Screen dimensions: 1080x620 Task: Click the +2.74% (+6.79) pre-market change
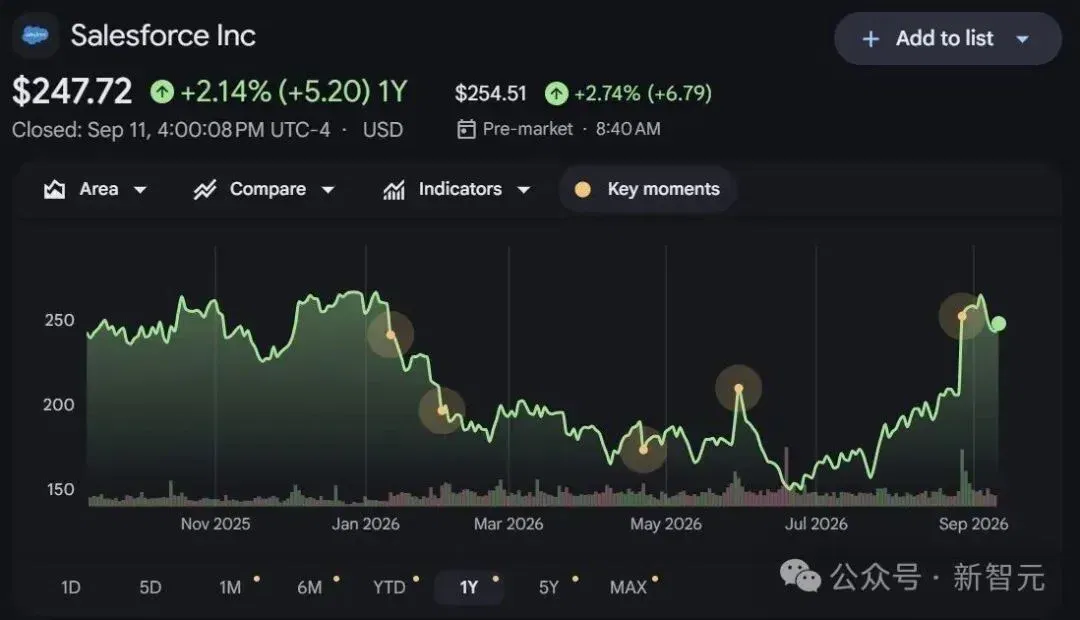tap(643, 93)
